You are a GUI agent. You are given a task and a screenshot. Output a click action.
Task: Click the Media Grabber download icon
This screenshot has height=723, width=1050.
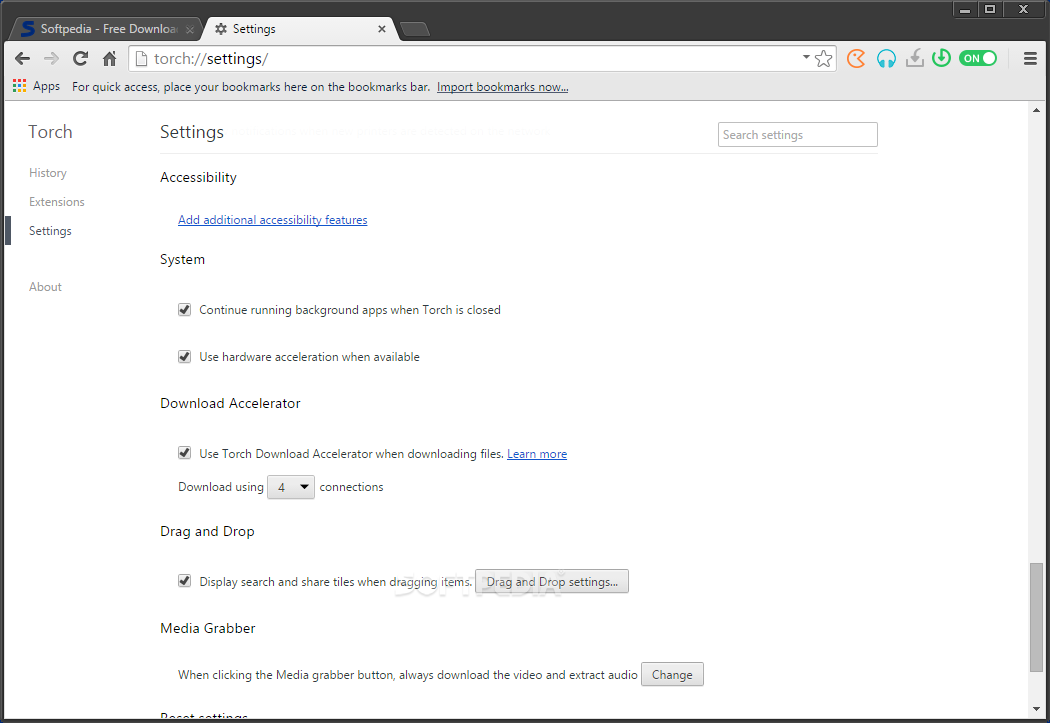pos(914,59)
